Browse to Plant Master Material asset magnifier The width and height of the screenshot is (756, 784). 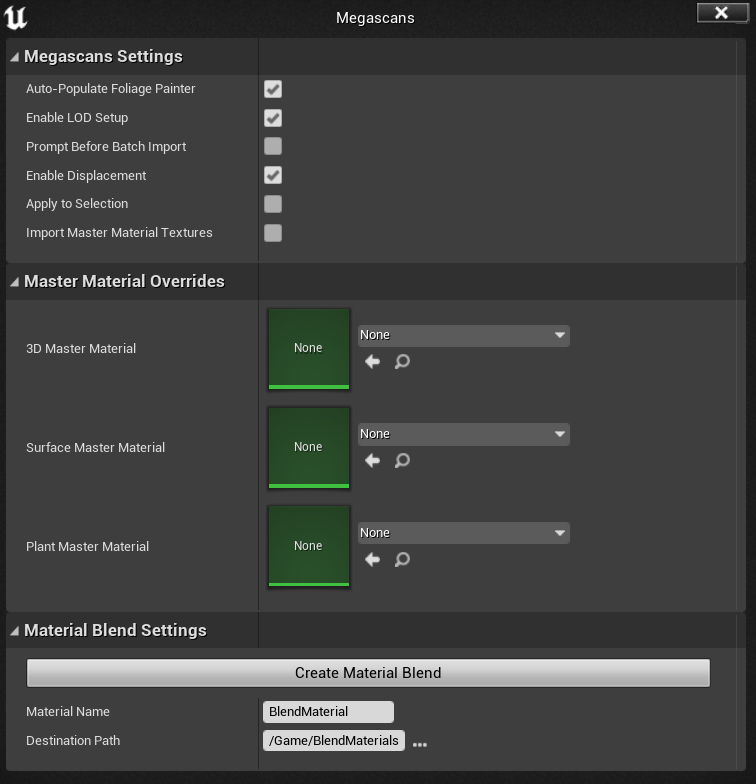(402, 560)
